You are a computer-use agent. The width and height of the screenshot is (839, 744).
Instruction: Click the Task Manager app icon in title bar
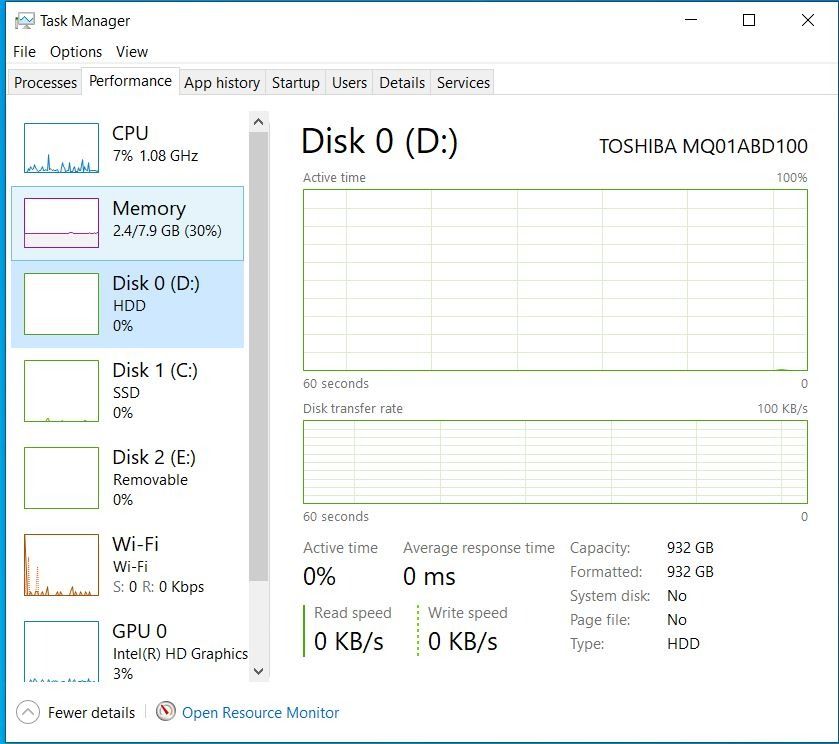click(24, 21)
